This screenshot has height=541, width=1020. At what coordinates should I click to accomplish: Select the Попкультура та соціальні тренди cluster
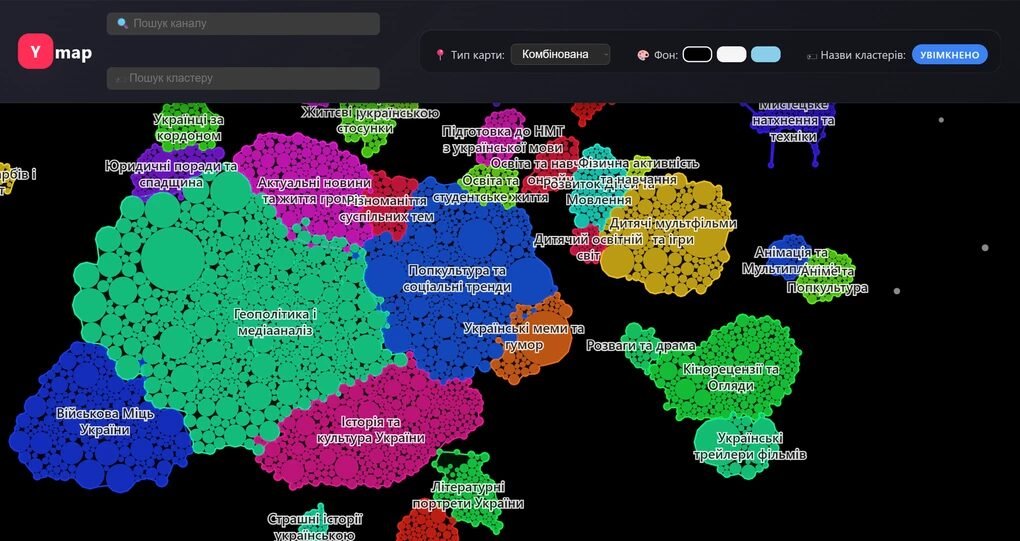coord(460,279)
